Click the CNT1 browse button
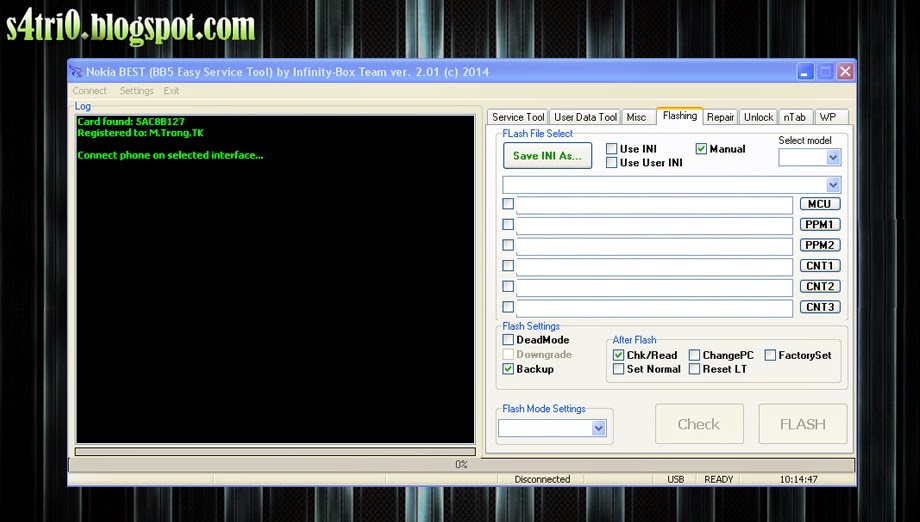The image size is (920, 522). pos(820,265)
